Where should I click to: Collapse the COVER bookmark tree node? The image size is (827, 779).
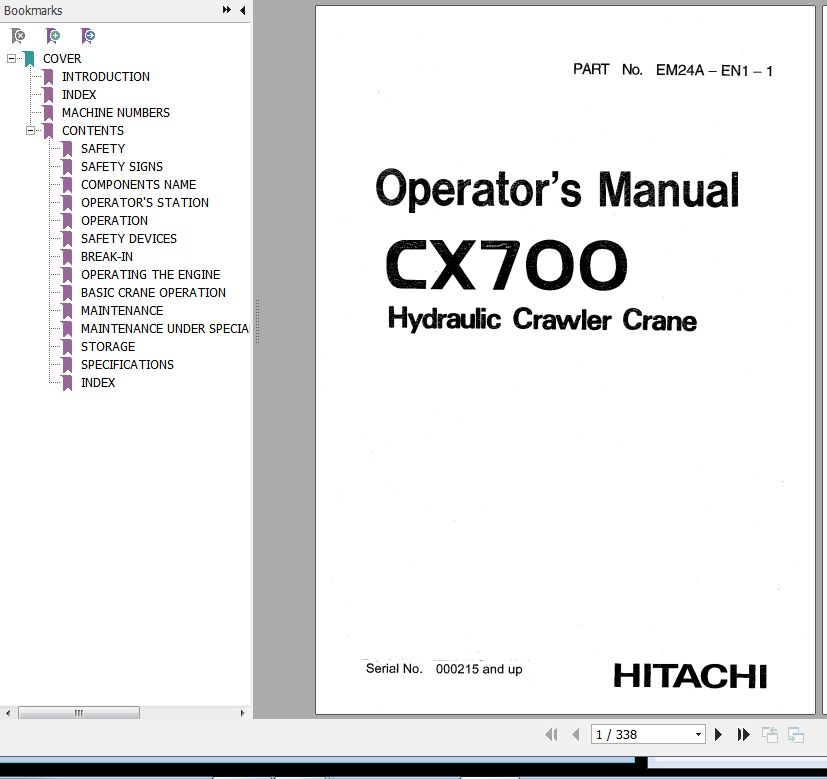pos(11,59)
